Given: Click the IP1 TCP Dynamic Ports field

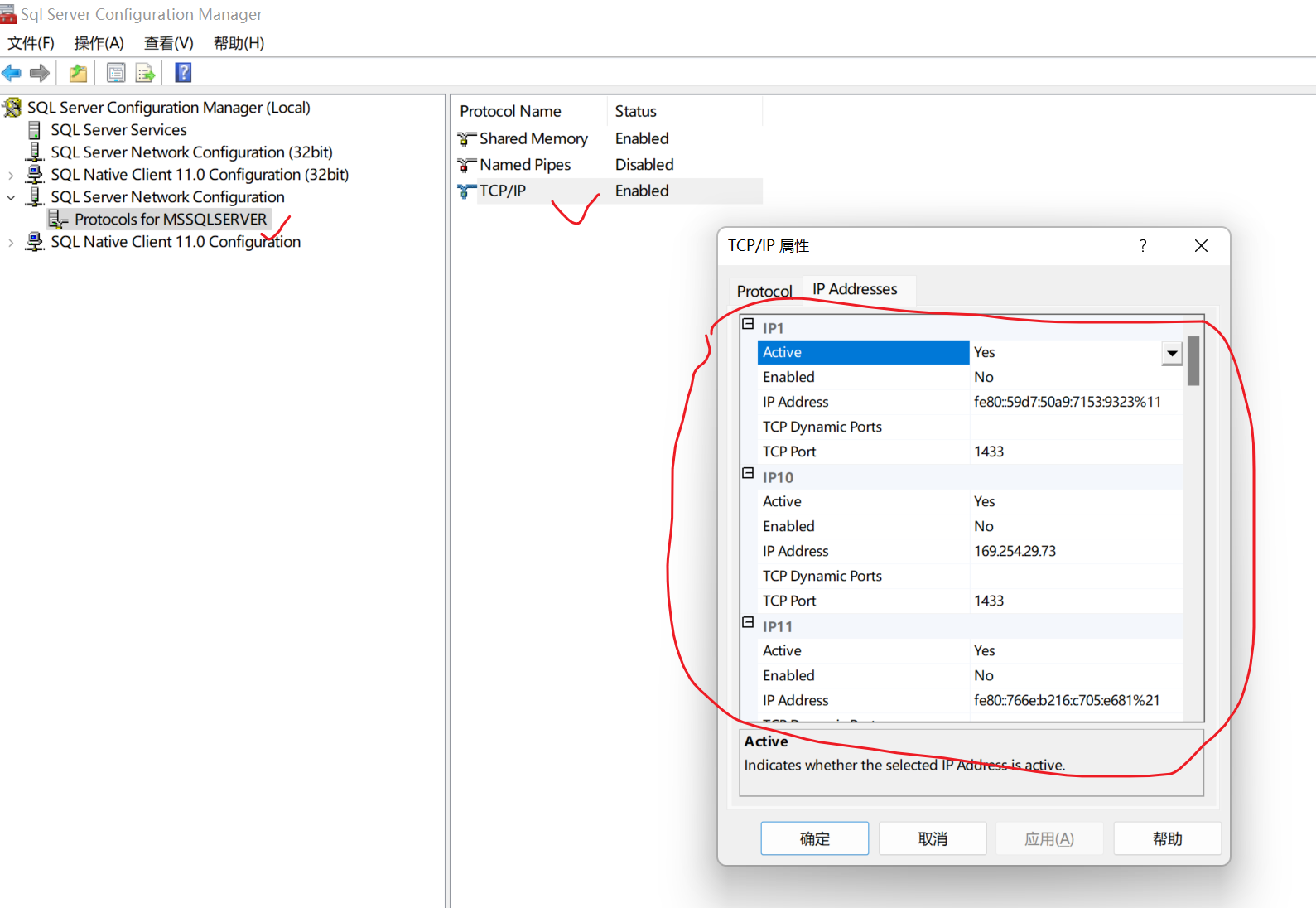Looking at the screenshot, I should [1076, 427].
